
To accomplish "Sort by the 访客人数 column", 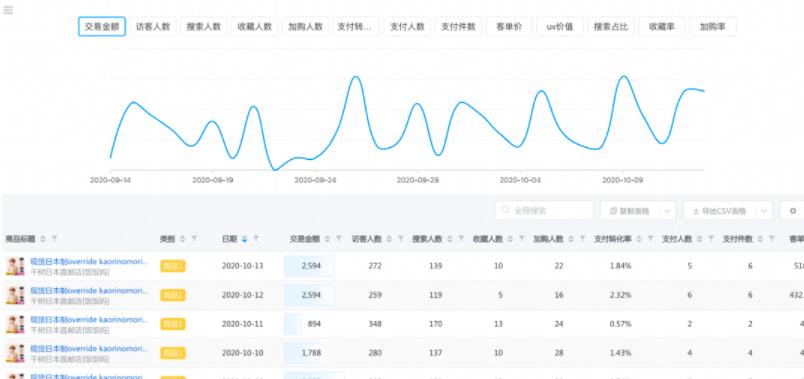I will 389,239.
